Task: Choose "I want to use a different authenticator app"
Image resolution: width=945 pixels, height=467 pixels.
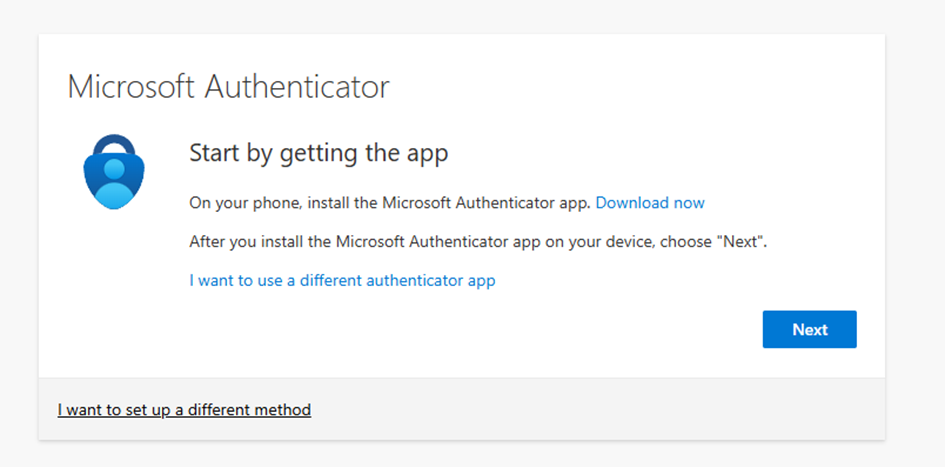Action: [342, 281]
